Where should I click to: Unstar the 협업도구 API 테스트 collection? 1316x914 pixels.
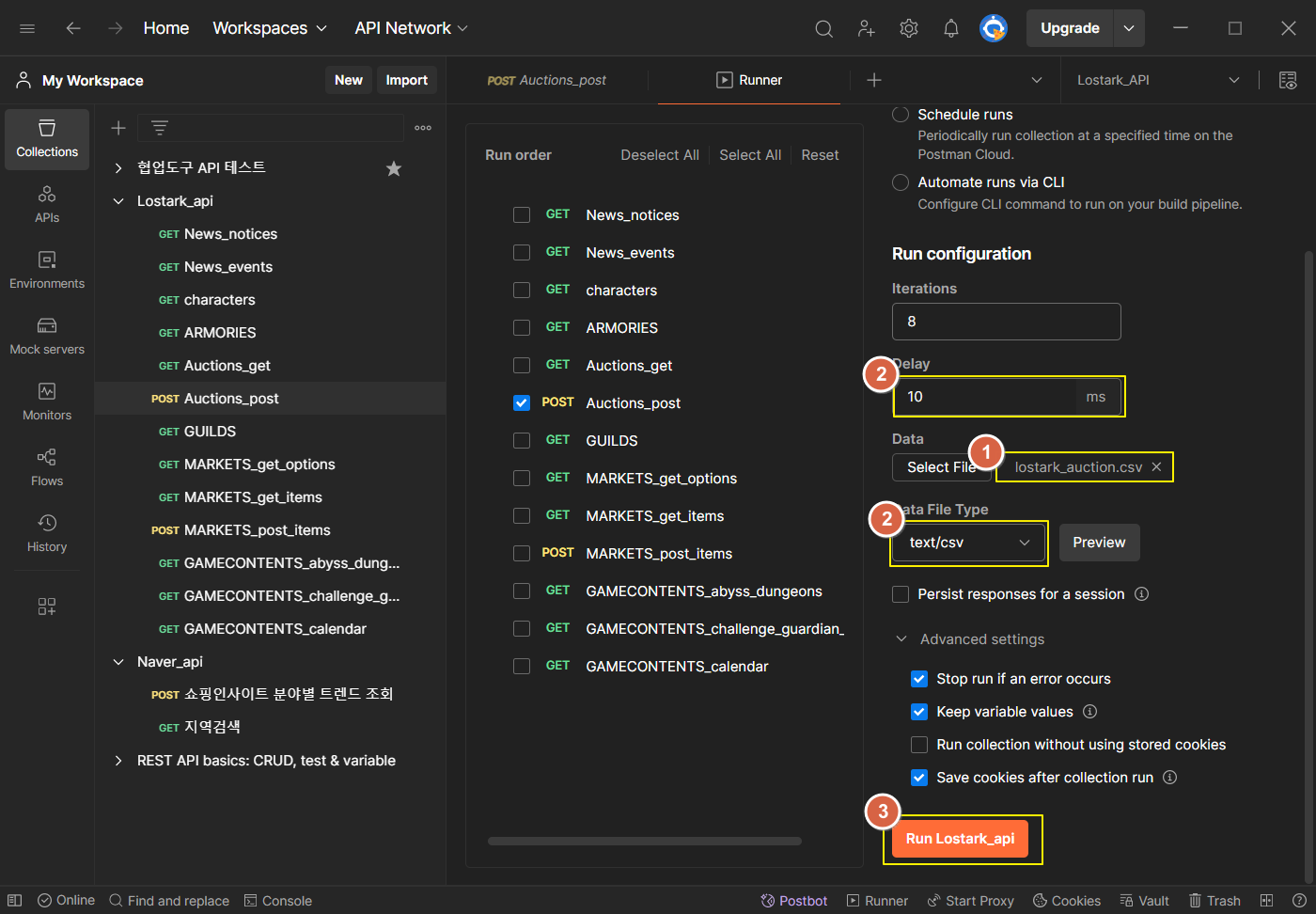(x=394, y=168)
